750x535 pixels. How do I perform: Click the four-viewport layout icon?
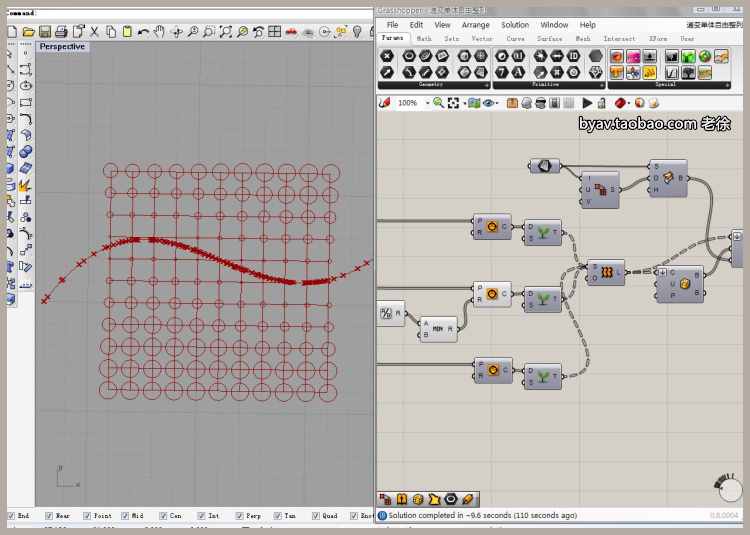click(273, 32)
